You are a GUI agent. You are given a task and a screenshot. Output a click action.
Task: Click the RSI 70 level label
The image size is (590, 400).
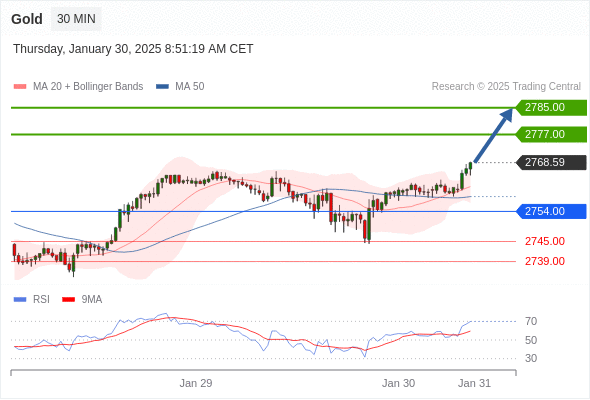coord(531,321)
